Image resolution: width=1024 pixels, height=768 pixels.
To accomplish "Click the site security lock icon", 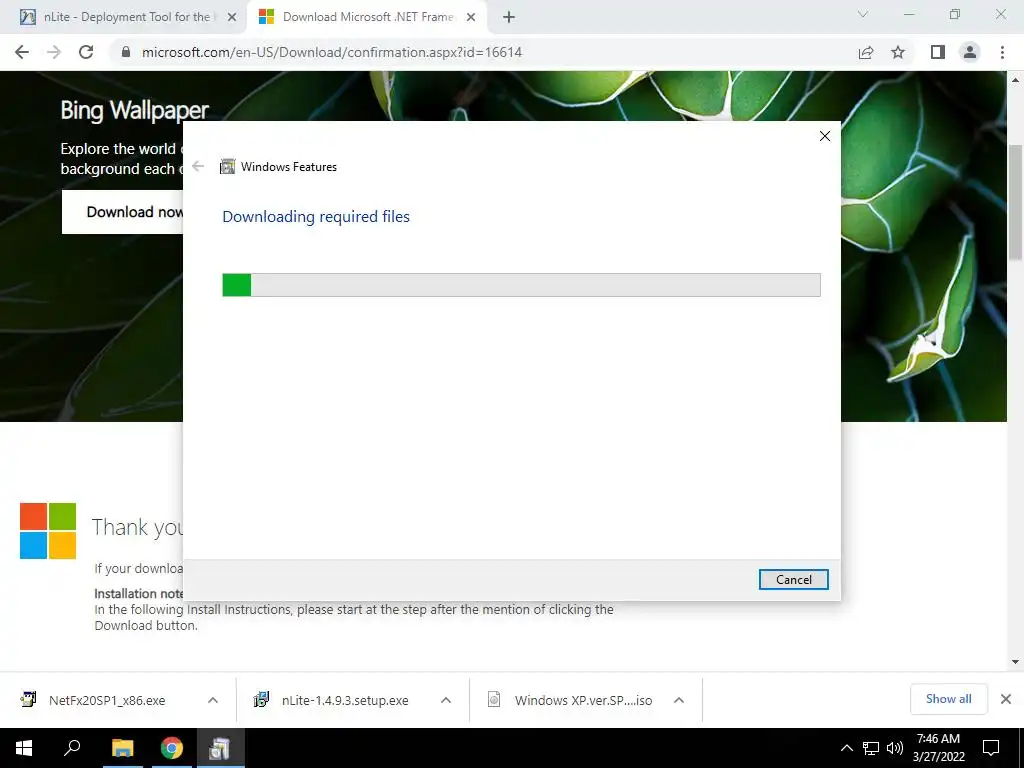I will pos(126,52).
